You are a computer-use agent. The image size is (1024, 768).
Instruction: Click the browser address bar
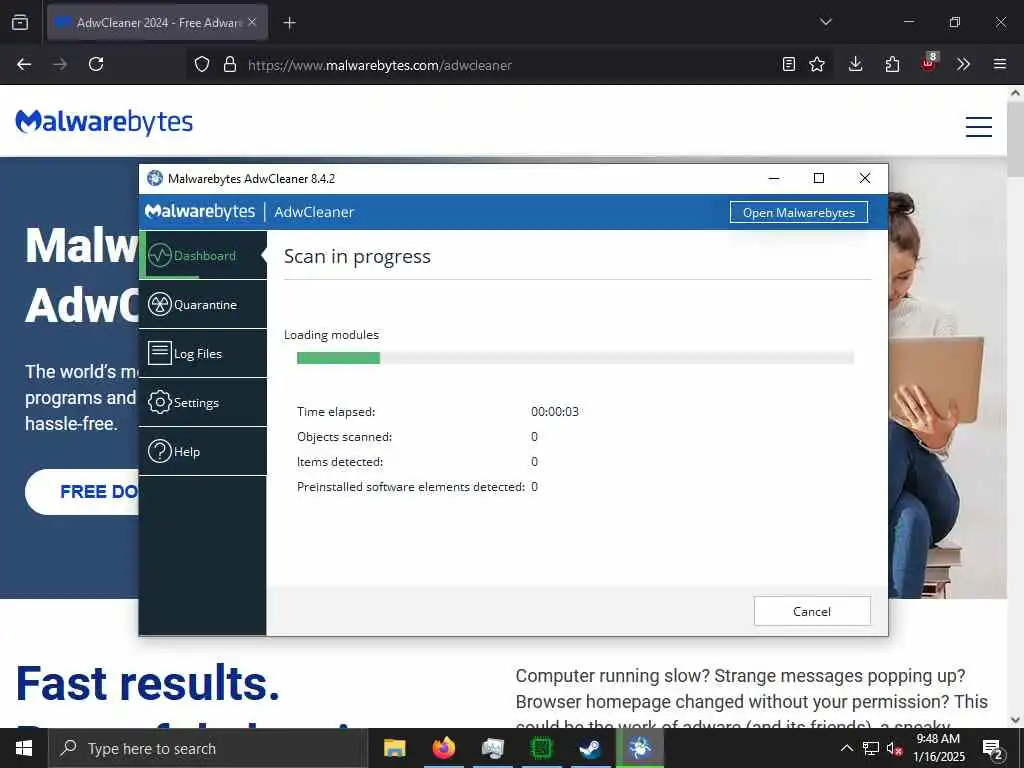[509, 65]
